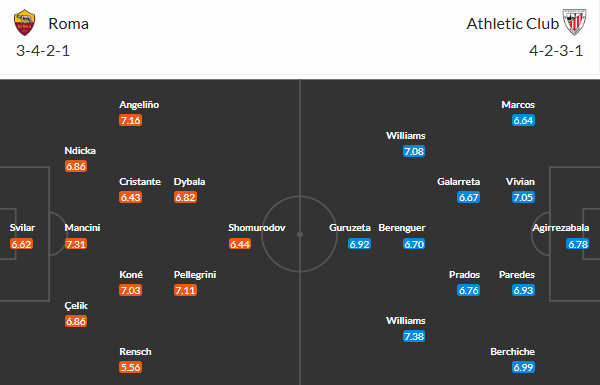Select player Vivian with 7.05 rating
The image size is (600, 385).
[520, 181]
